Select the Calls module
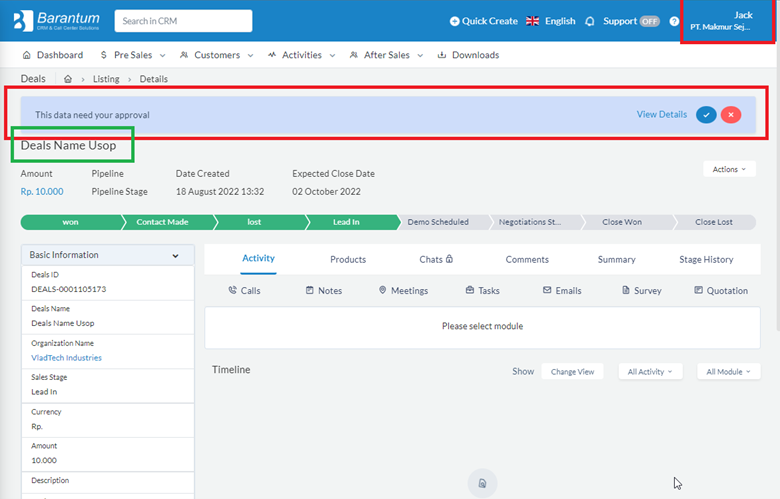The height and width of the screenshot is (499, 780). click(x=244, y=291)
